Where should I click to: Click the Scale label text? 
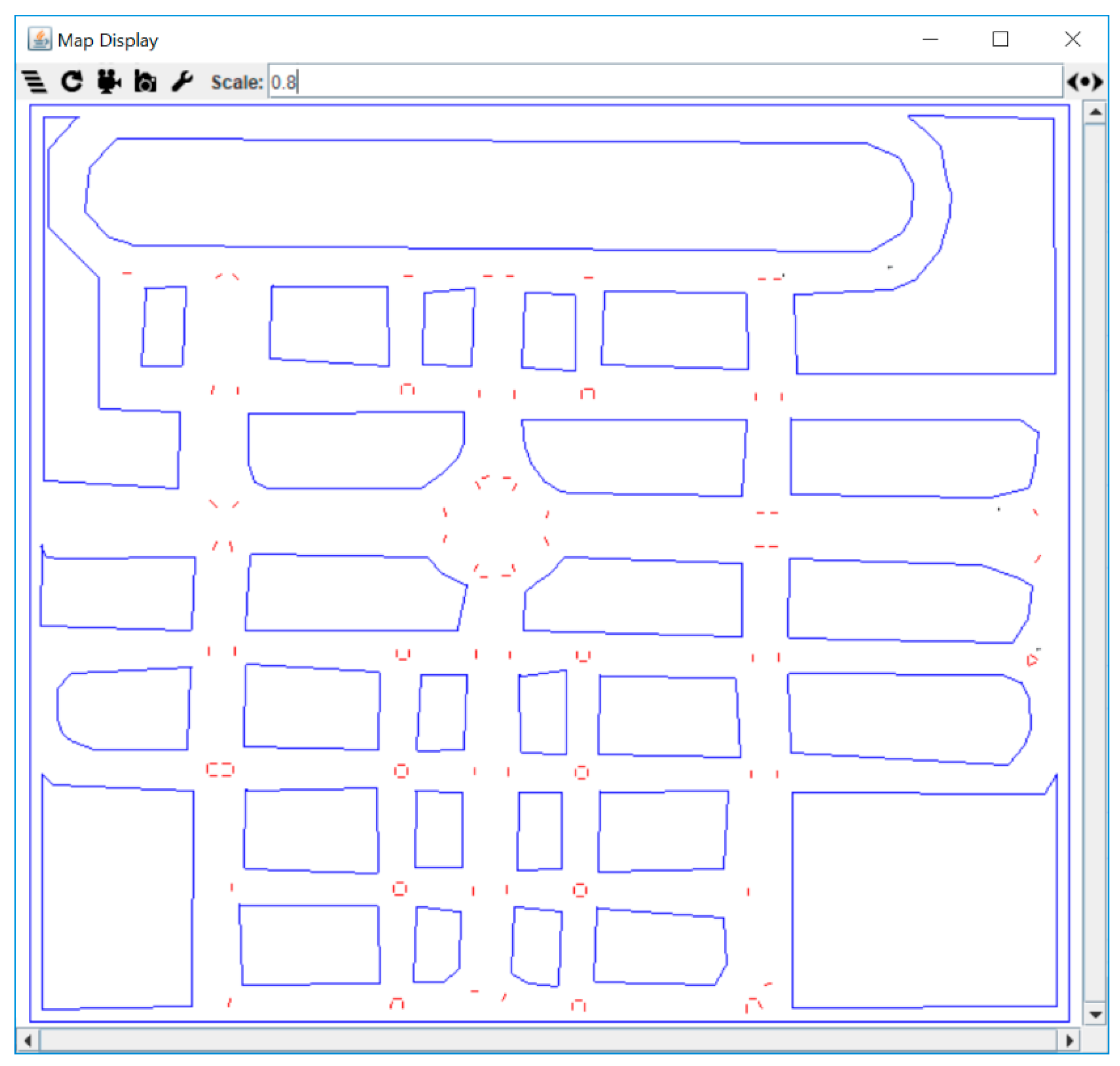(237, 82)
